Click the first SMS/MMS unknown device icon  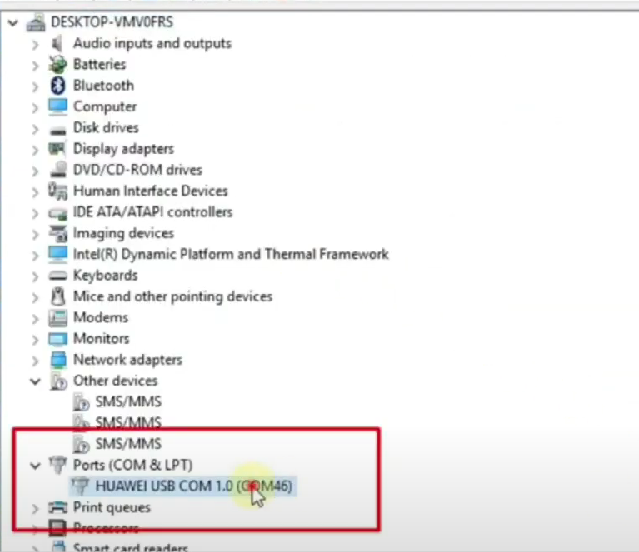(x=81, y=402)
